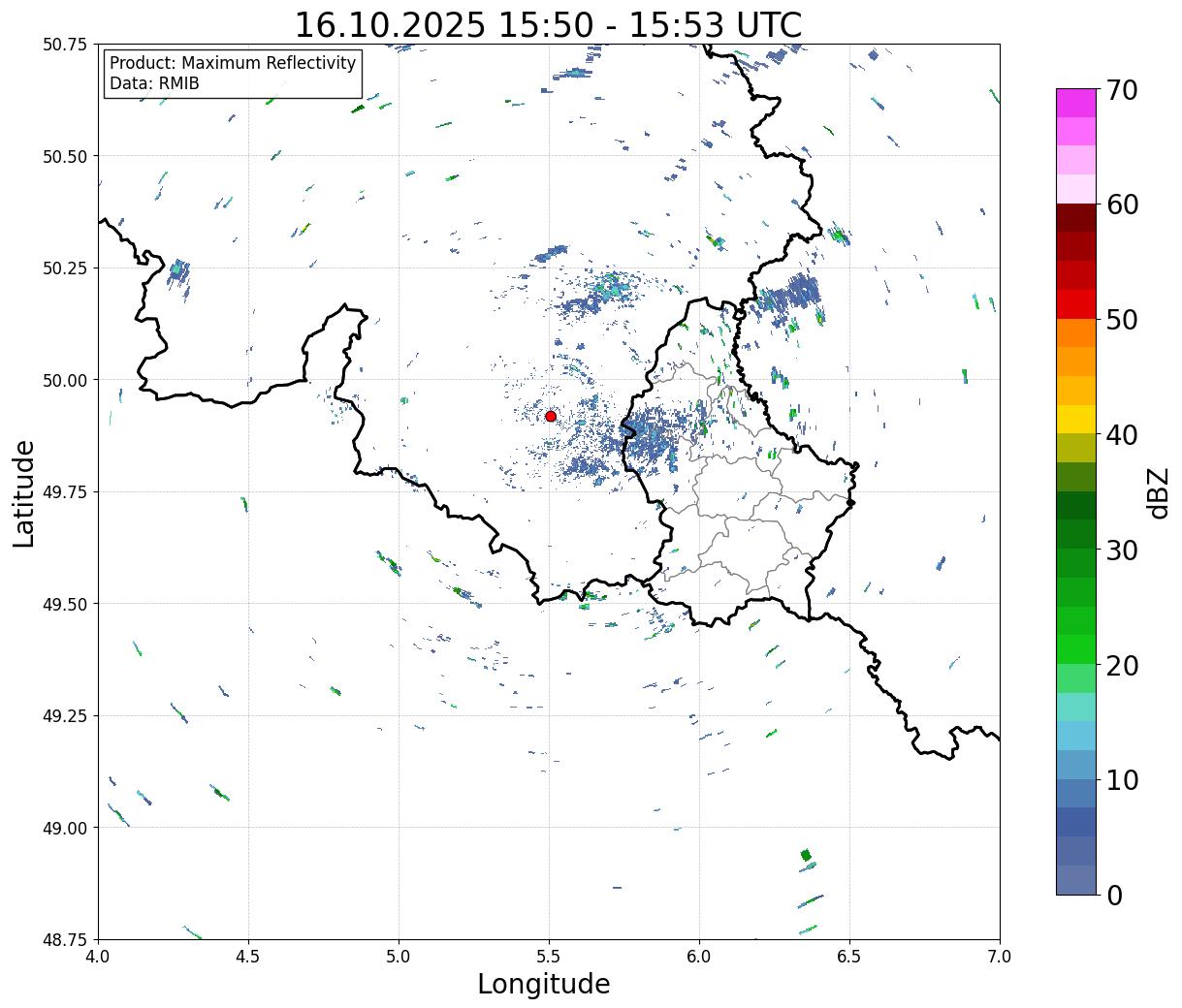Screen dimensions: 1182x1008
Task: Click the colorbar tick label 50
Action: pos(1121,319)
